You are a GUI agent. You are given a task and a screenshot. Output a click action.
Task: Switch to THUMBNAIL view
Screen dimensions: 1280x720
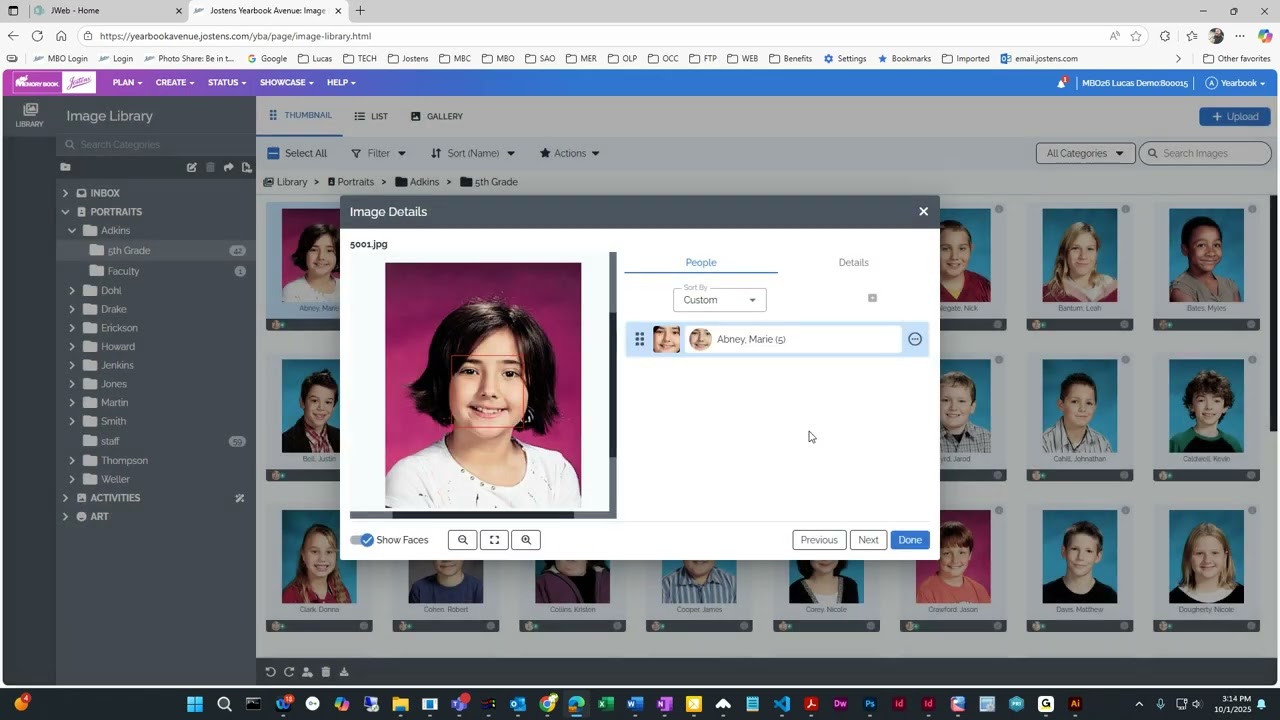(300, 116)
